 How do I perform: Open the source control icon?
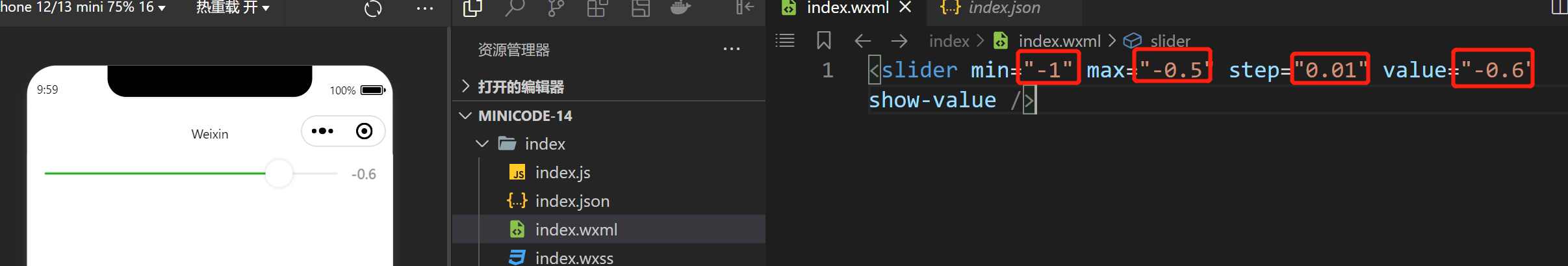click(x=556, y=8)
